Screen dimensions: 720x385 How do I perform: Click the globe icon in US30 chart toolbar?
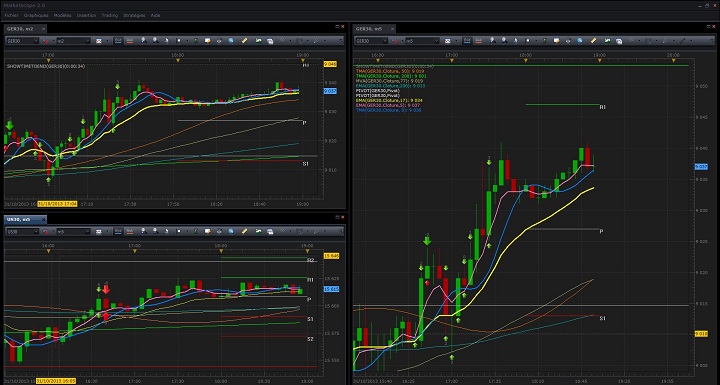pos(231,232)
